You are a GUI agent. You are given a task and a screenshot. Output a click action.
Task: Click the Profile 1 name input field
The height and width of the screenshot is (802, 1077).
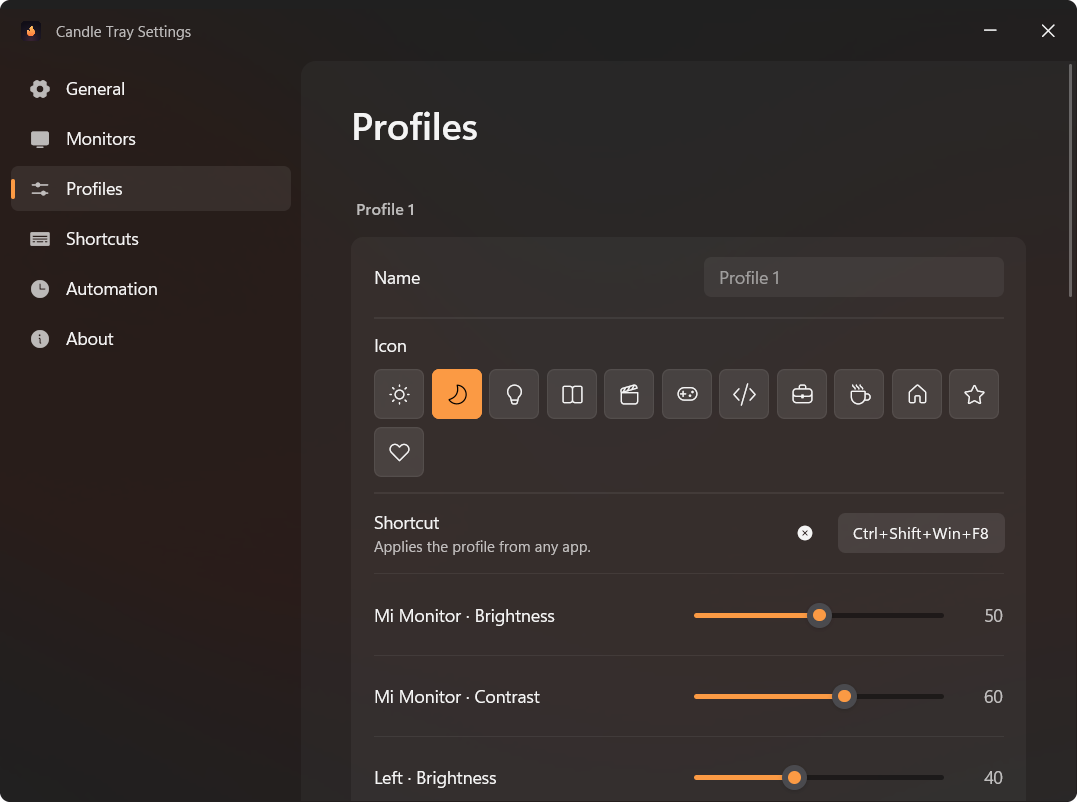click(x=854, y=277)
